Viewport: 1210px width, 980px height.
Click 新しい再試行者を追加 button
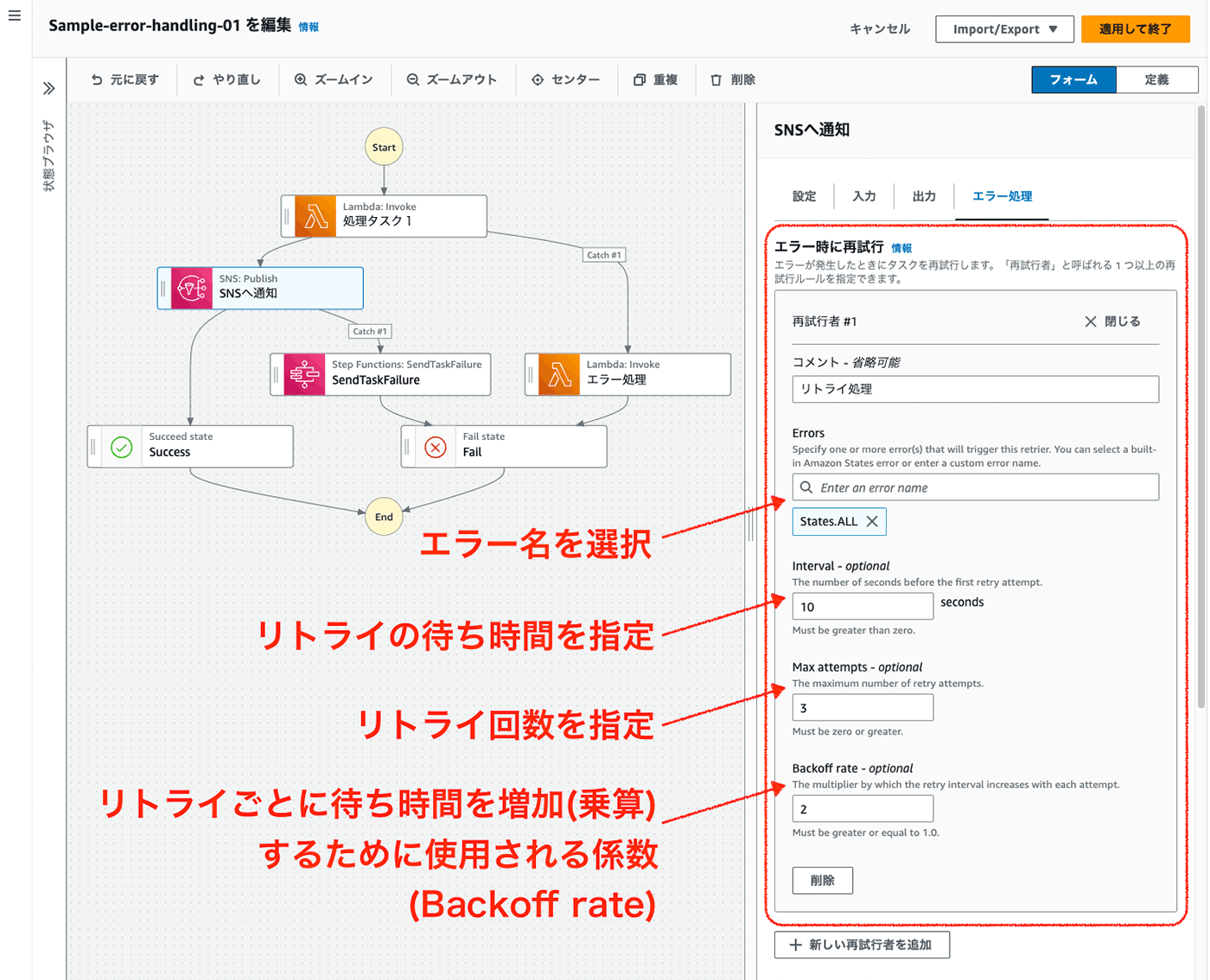[862, 945]
